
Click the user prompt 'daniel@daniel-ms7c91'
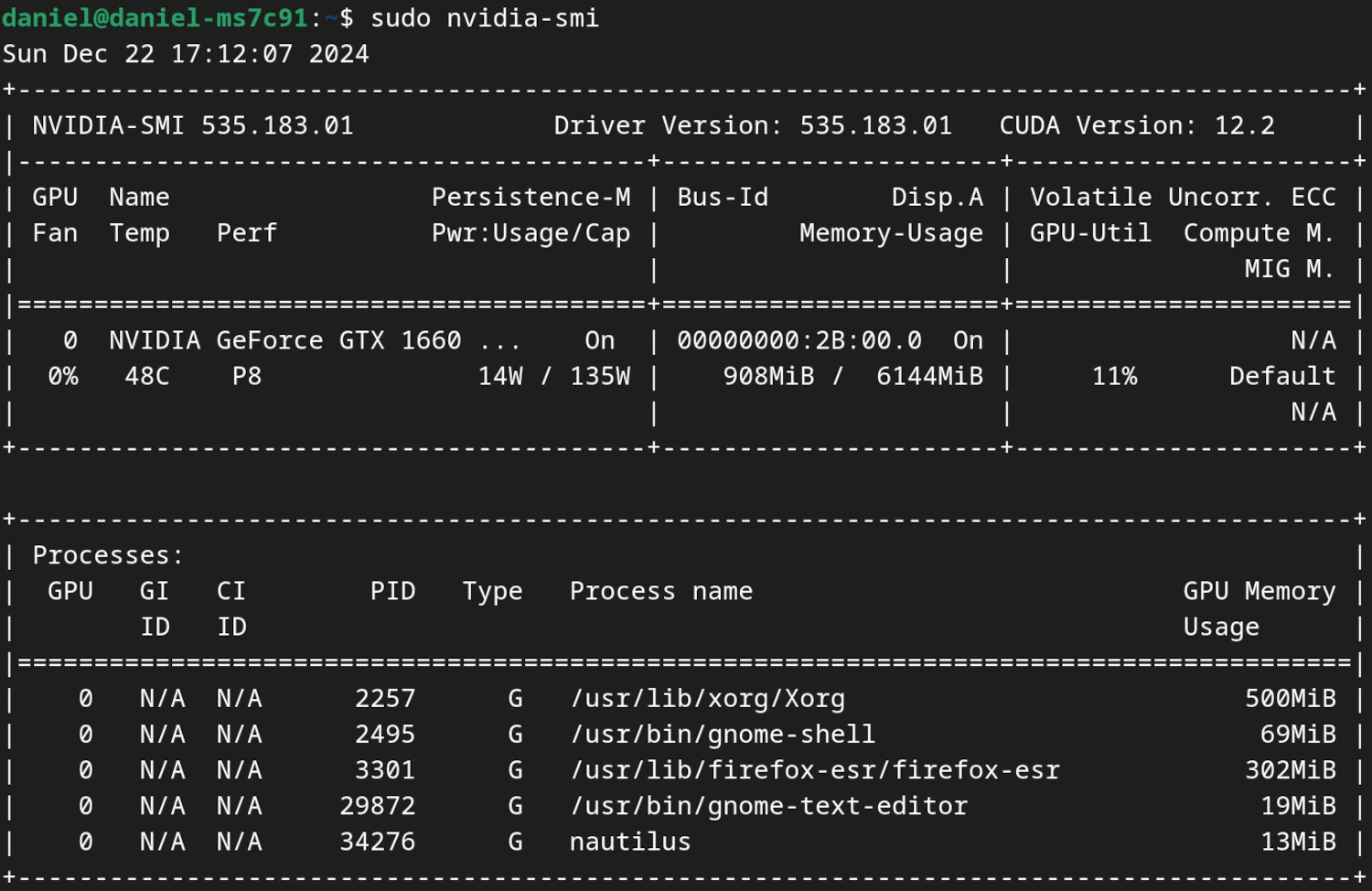click(x=155, y=18)
